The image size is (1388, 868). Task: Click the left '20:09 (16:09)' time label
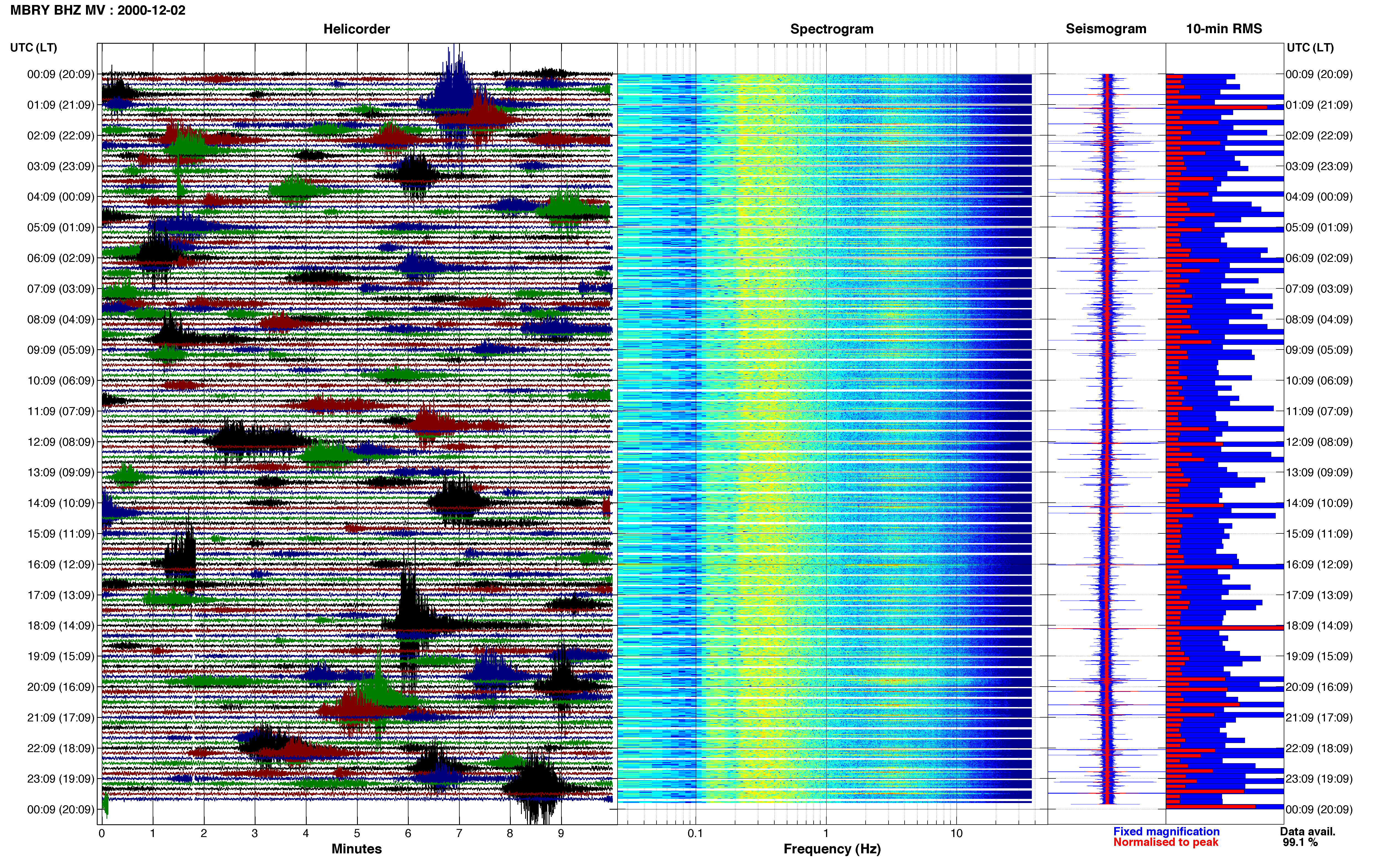60,687
